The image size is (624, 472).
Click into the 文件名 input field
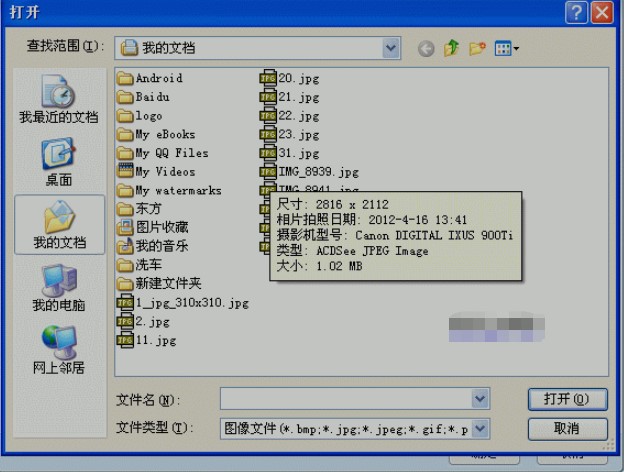tap(346, 399)
